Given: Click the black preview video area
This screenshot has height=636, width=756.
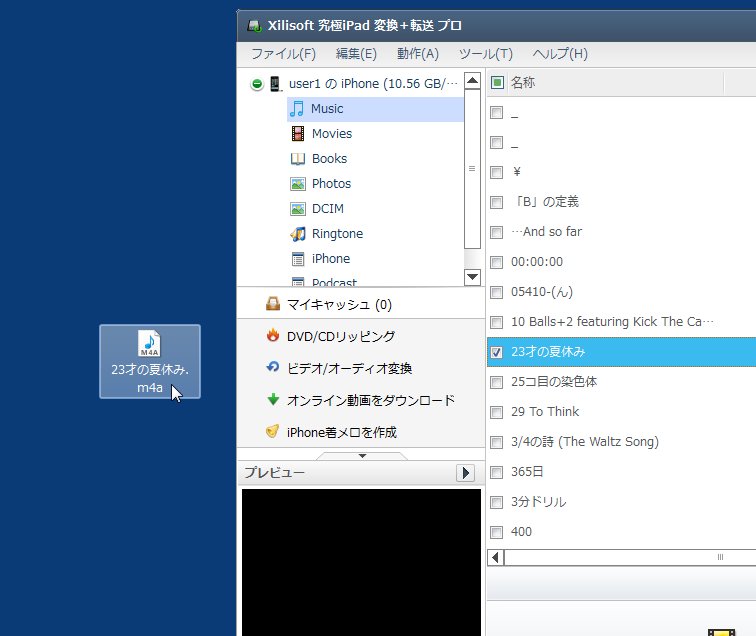Looking at the screenshot, I should tap(362, 562).
